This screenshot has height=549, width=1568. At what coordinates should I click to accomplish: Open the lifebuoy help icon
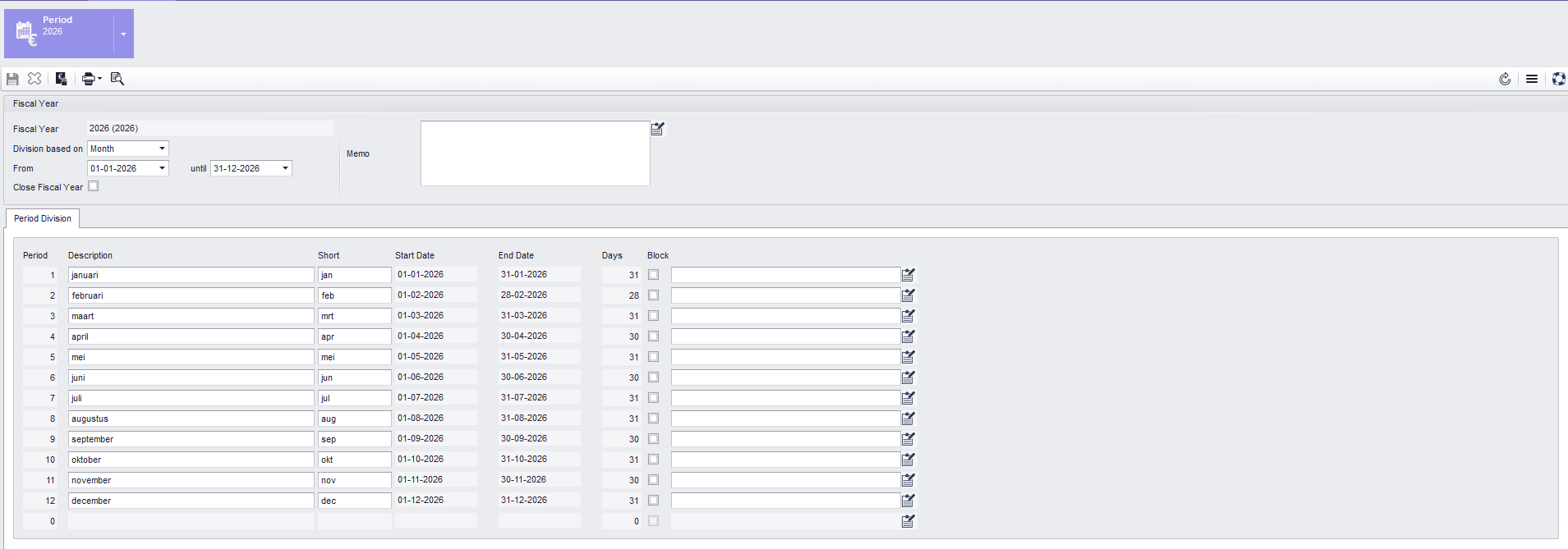pos(1558,79)
